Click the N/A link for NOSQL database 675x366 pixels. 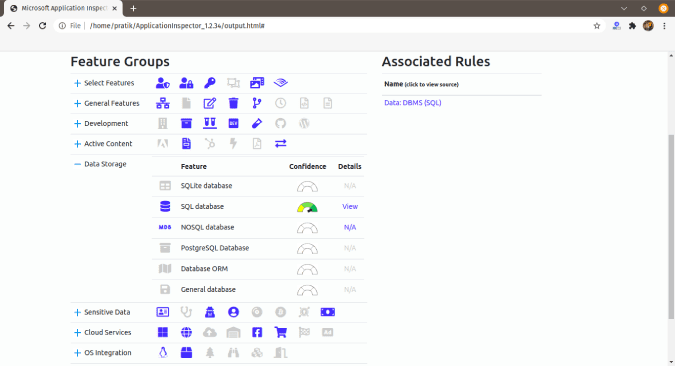(350, 227)
